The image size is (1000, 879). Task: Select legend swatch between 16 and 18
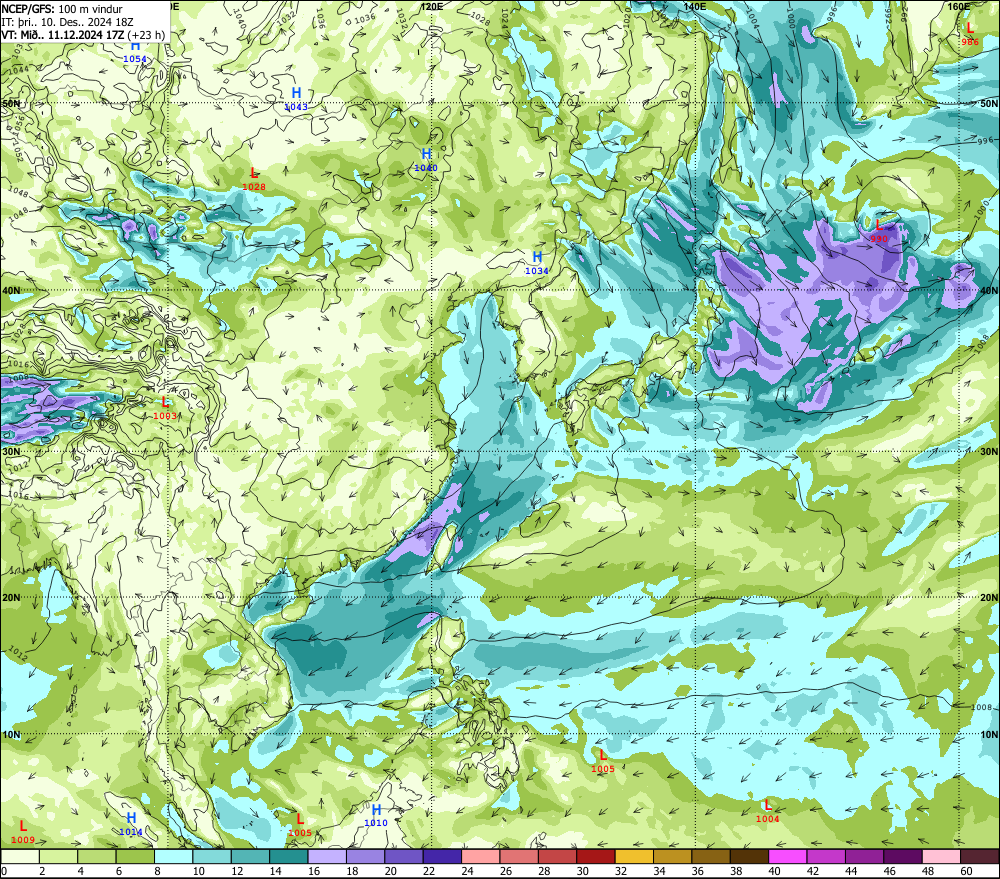[x=327, y=857]
